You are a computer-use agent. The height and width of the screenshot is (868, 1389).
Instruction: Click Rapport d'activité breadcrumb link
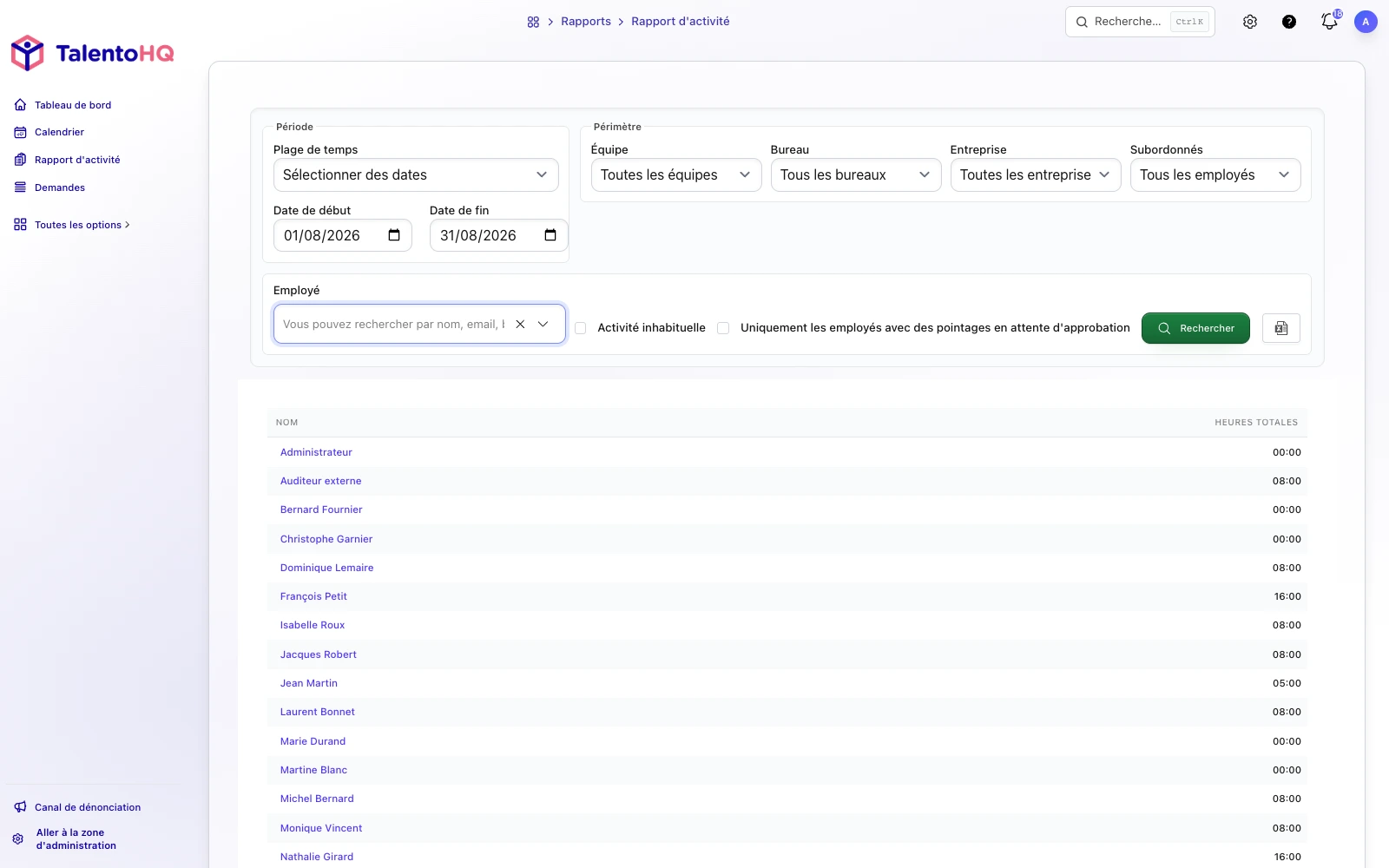681,22
